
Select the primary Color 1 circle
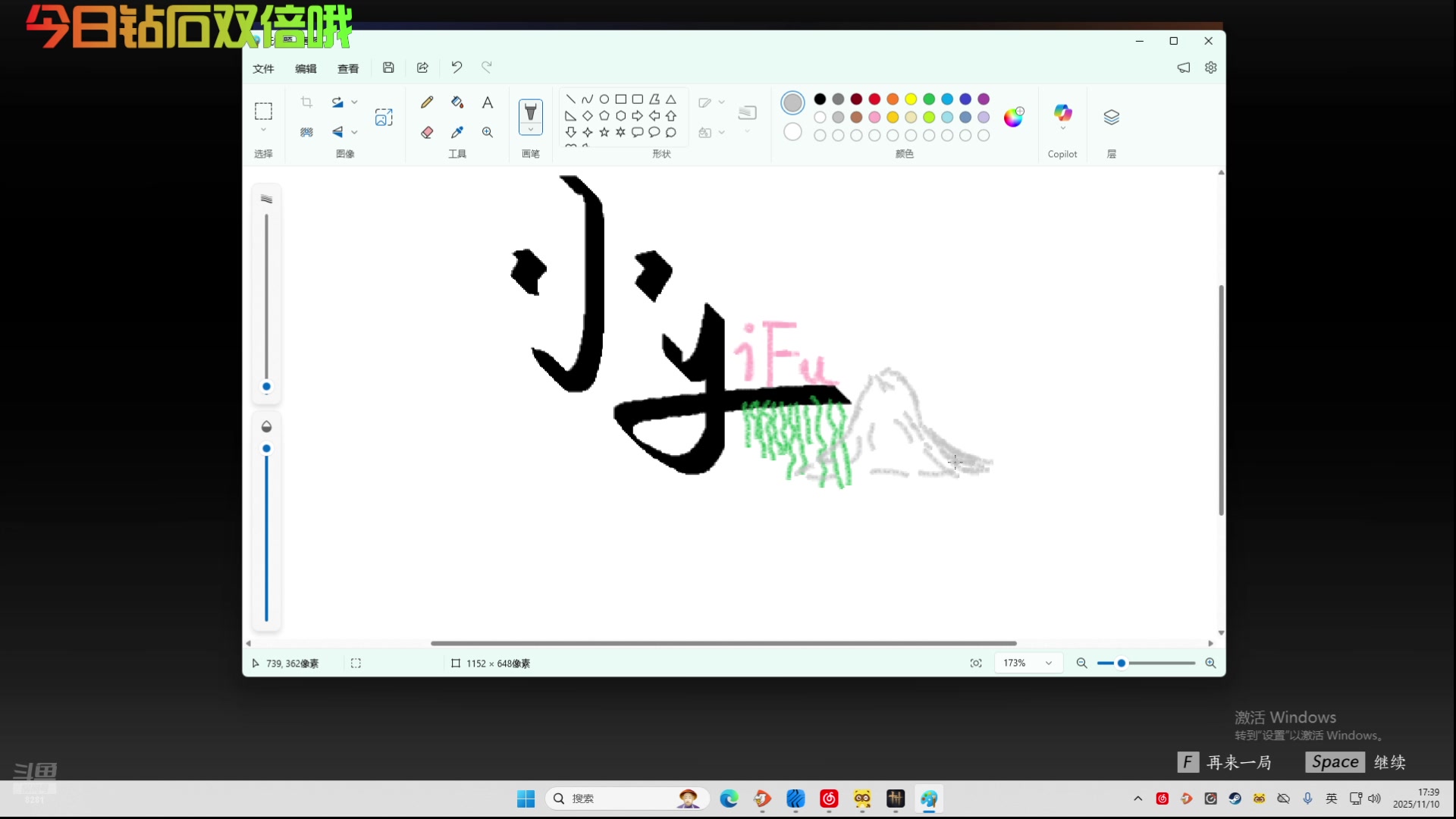[x=792, y=102]
